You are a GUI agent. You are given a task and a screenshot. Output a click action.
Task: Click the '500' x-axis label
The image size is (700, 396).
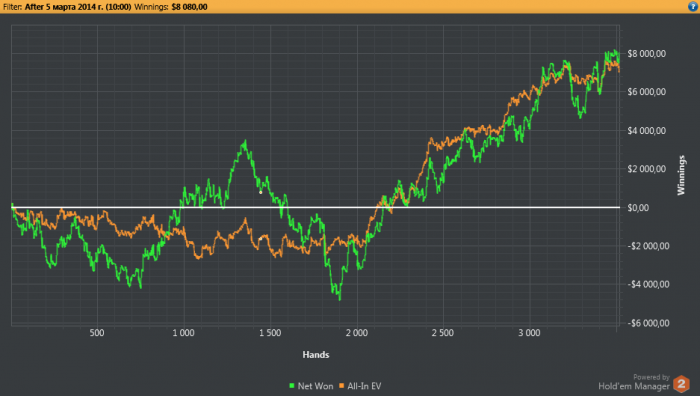pos(97,333)
